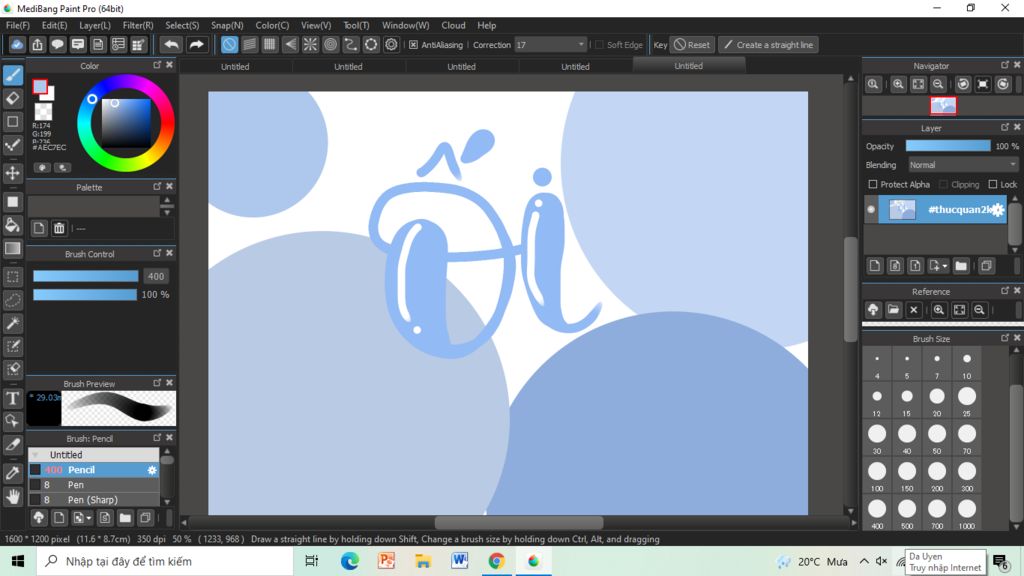1024x576 pixels.
Task: Select brush size 400 preset
Action: (x=876, y=513)
